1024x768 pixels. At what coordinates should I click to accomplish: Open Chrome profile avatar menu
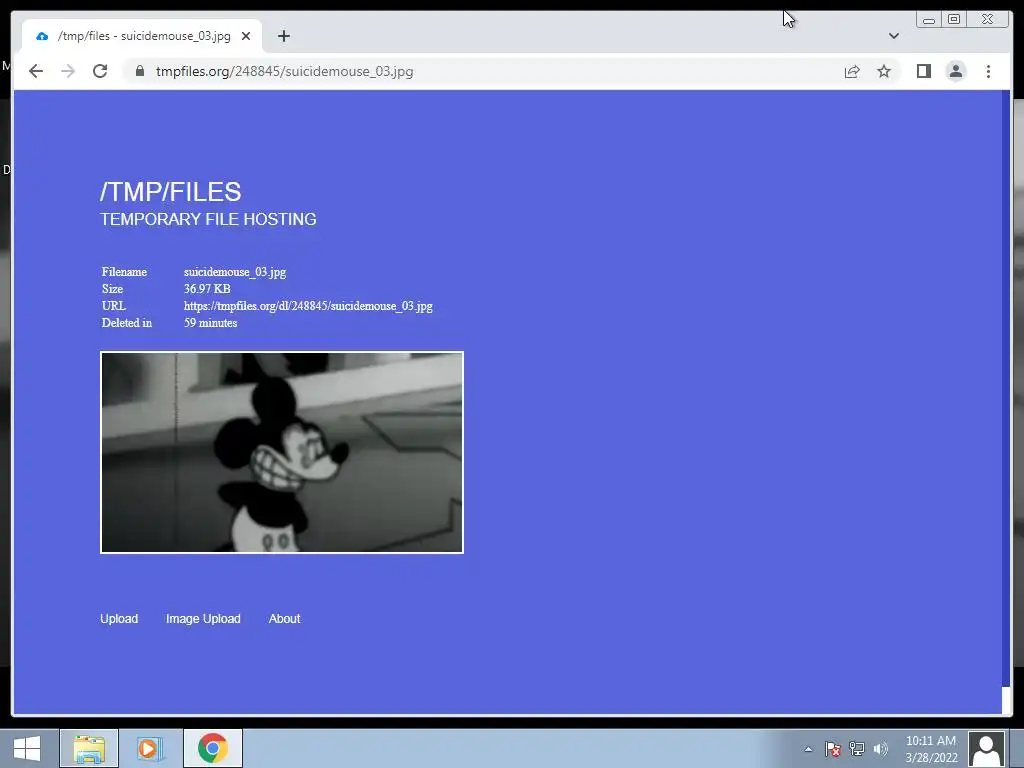[x=955, y=71]
